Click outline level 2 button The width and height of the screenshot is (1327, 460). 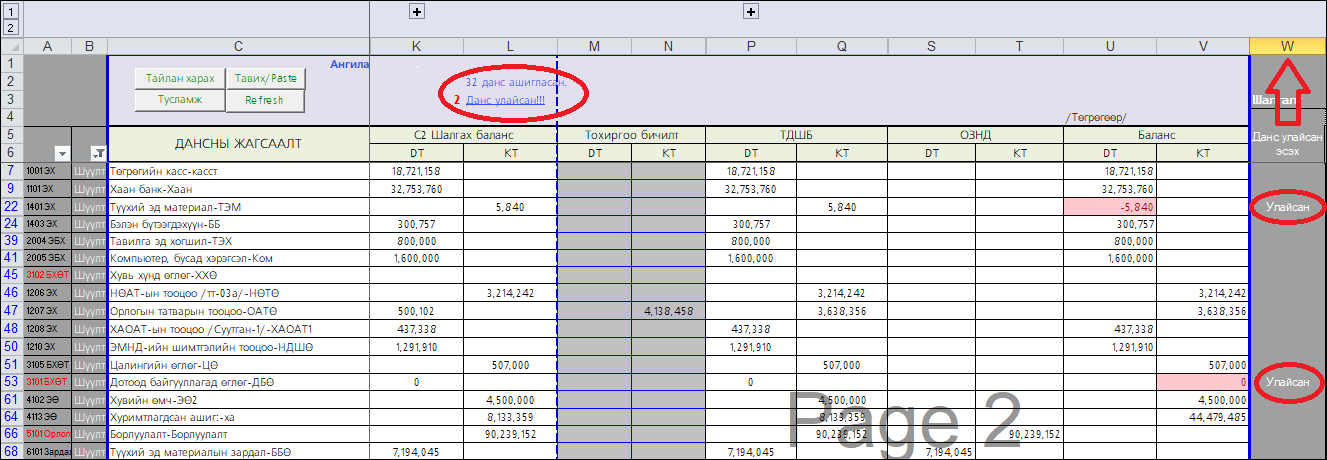click(x=11, y=27)
